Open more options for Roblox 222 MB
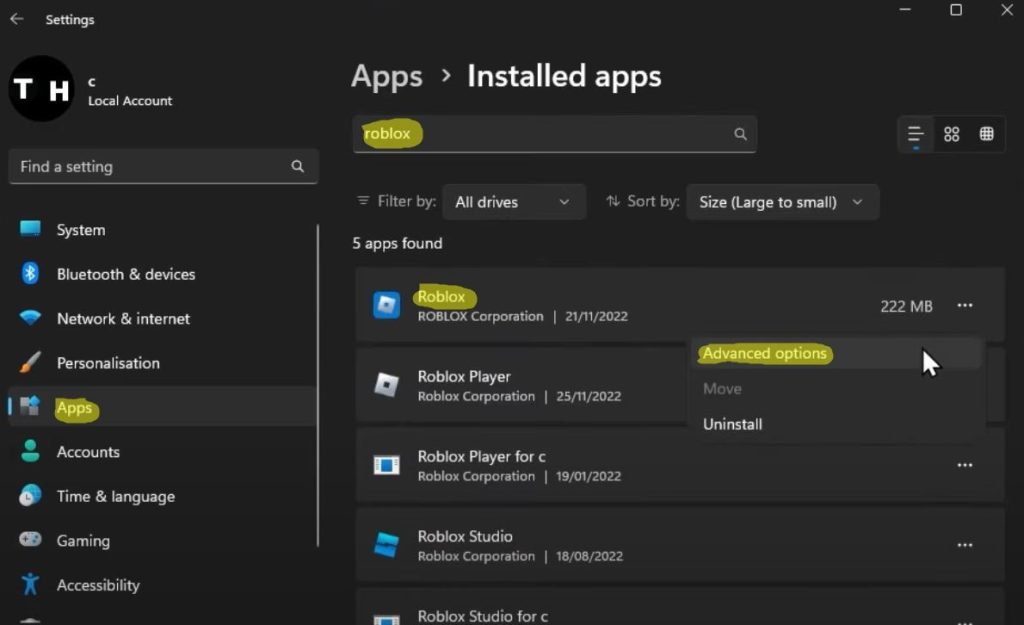Image resolution: width=1024 pixels, height=625 pixels. coord(965,305)
